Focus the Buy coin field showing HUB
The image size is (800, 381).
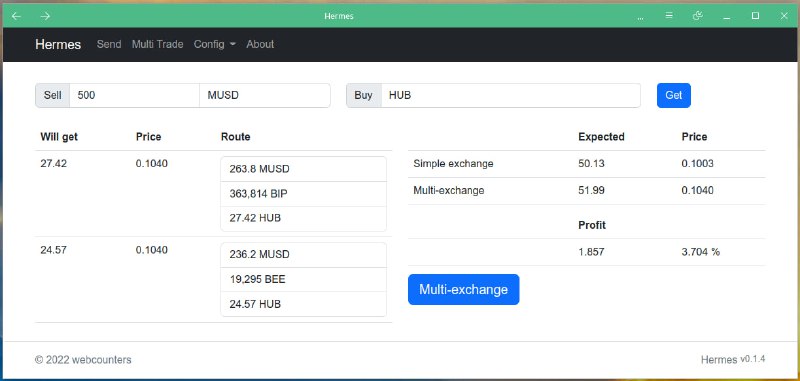pyautogui.click(x=511, y=95)
